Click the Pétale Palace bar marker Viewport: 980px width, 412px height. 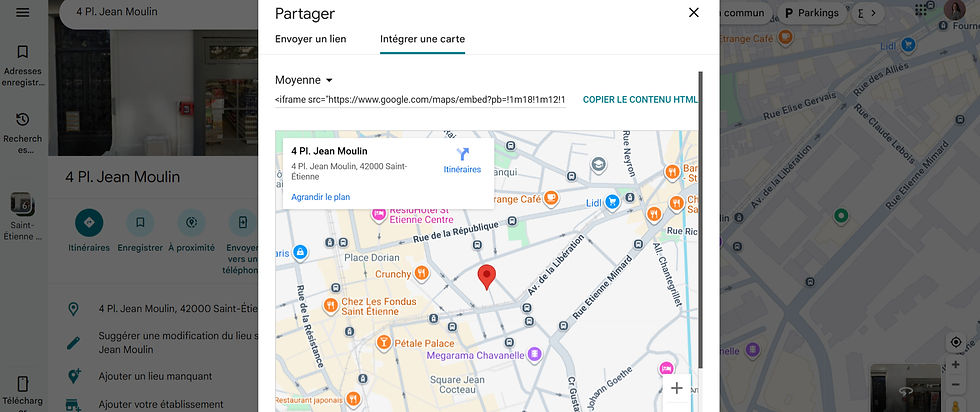pyautogui.click(x=383, y=342)
